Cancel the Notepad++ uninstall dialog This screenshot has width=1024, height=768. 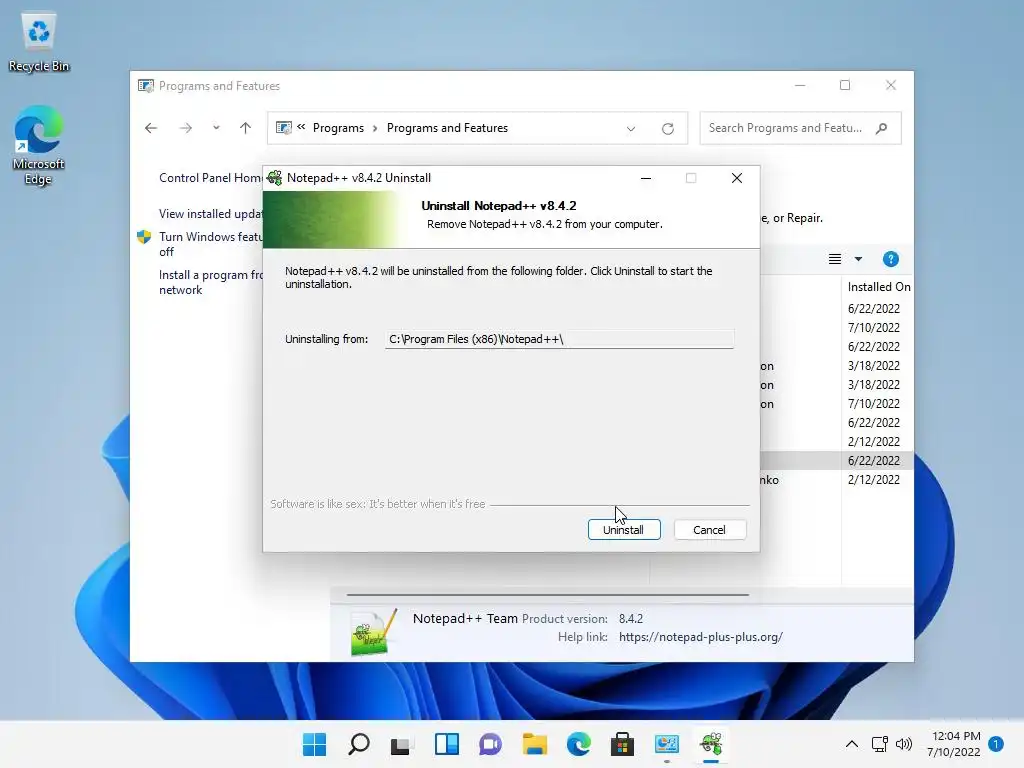(709, 530)
